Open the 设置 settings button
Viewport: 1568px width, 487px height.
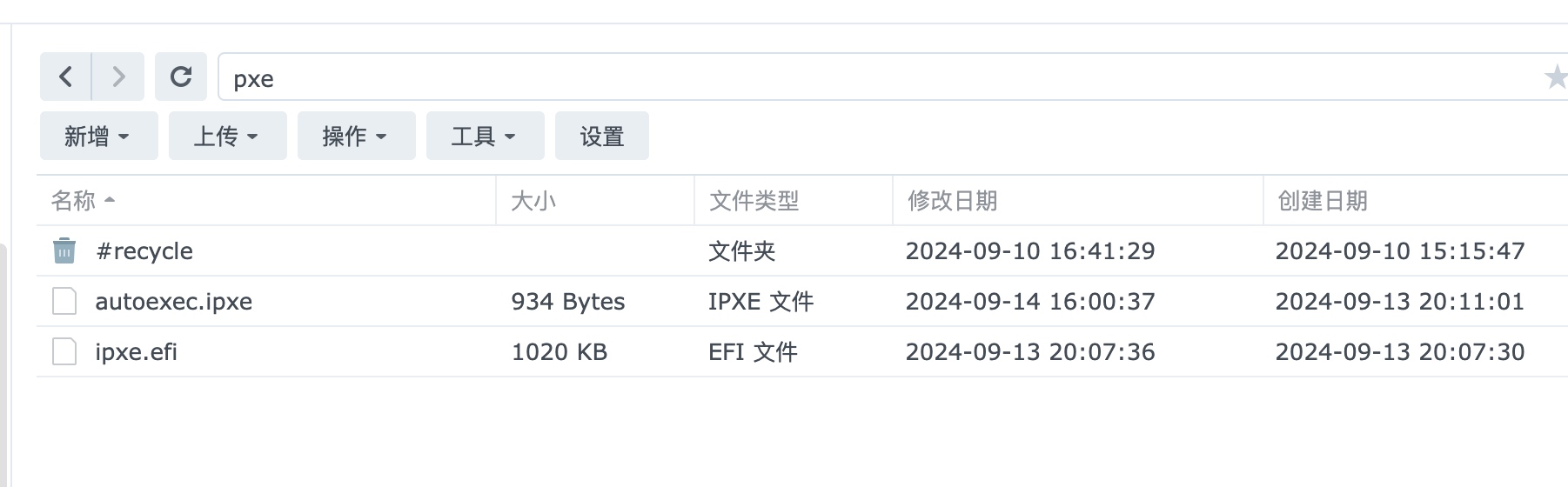602,136
